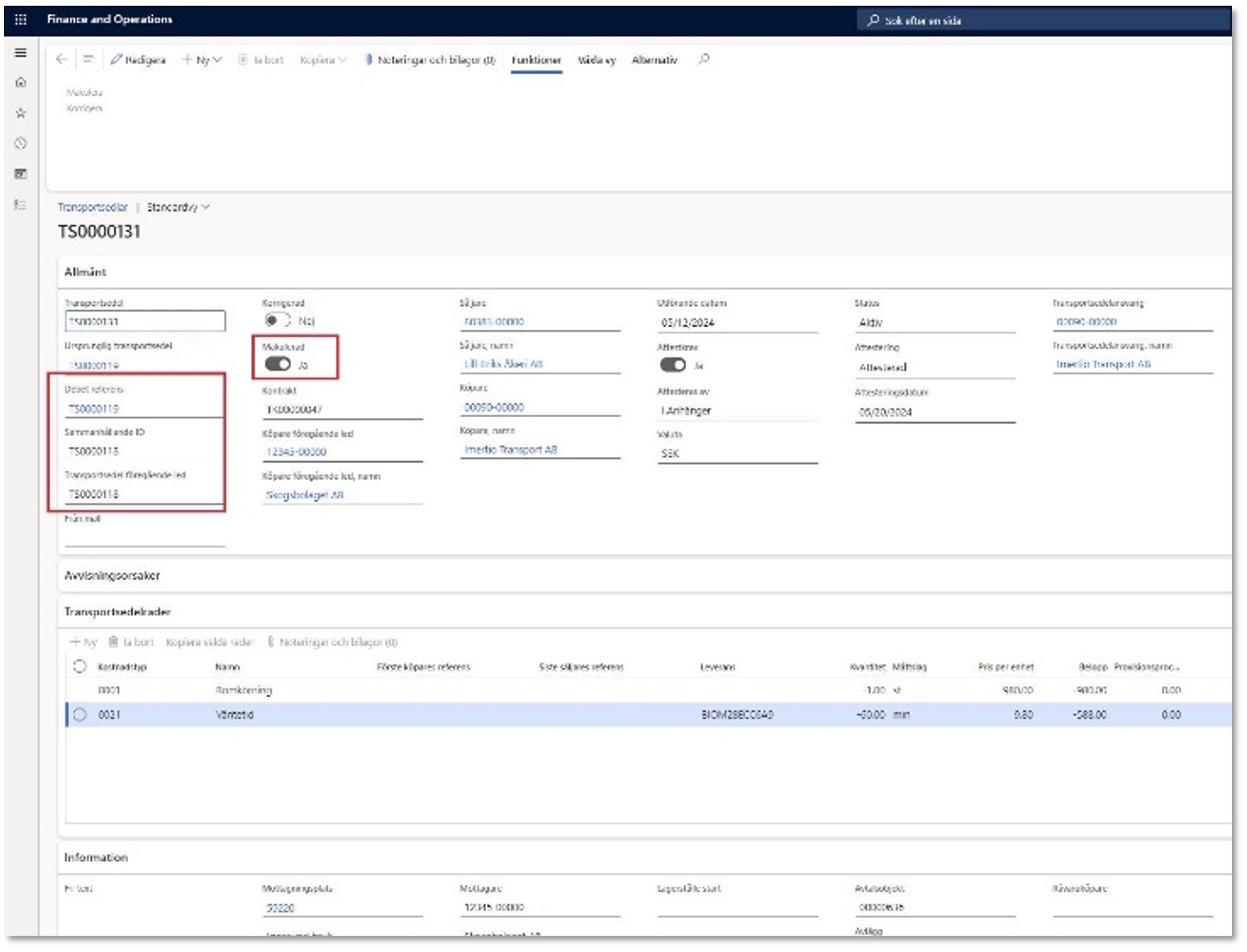Switch to the Funktioner tab
The width and height of the screenshot is (1247, 952).
(536, 60)
